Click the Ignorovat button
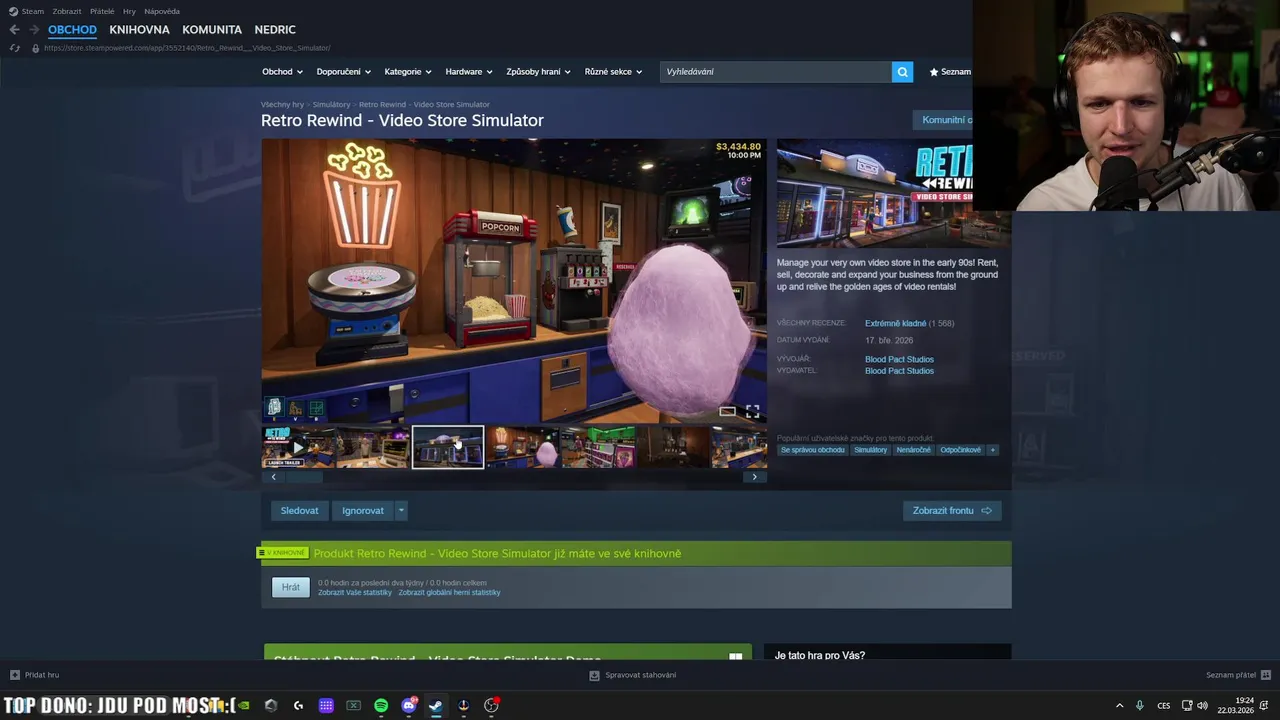This screenshot has width=1280, height=720. (363, 510)
